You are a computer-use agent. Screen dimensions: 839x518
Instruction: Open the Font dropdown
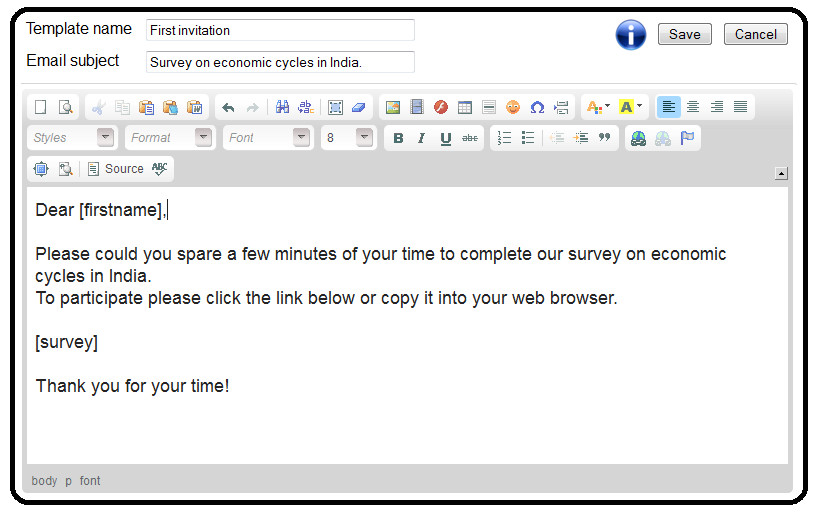coord(268,138)
